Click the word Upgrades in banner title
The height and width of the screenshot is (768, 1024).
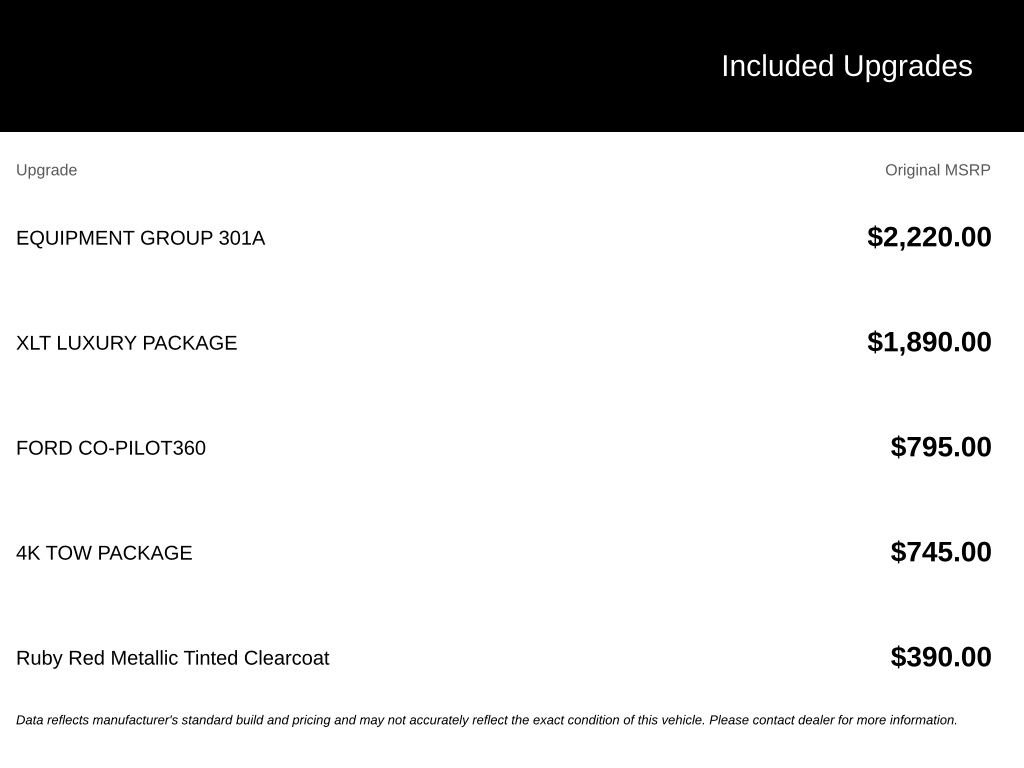tap(908, 67)
